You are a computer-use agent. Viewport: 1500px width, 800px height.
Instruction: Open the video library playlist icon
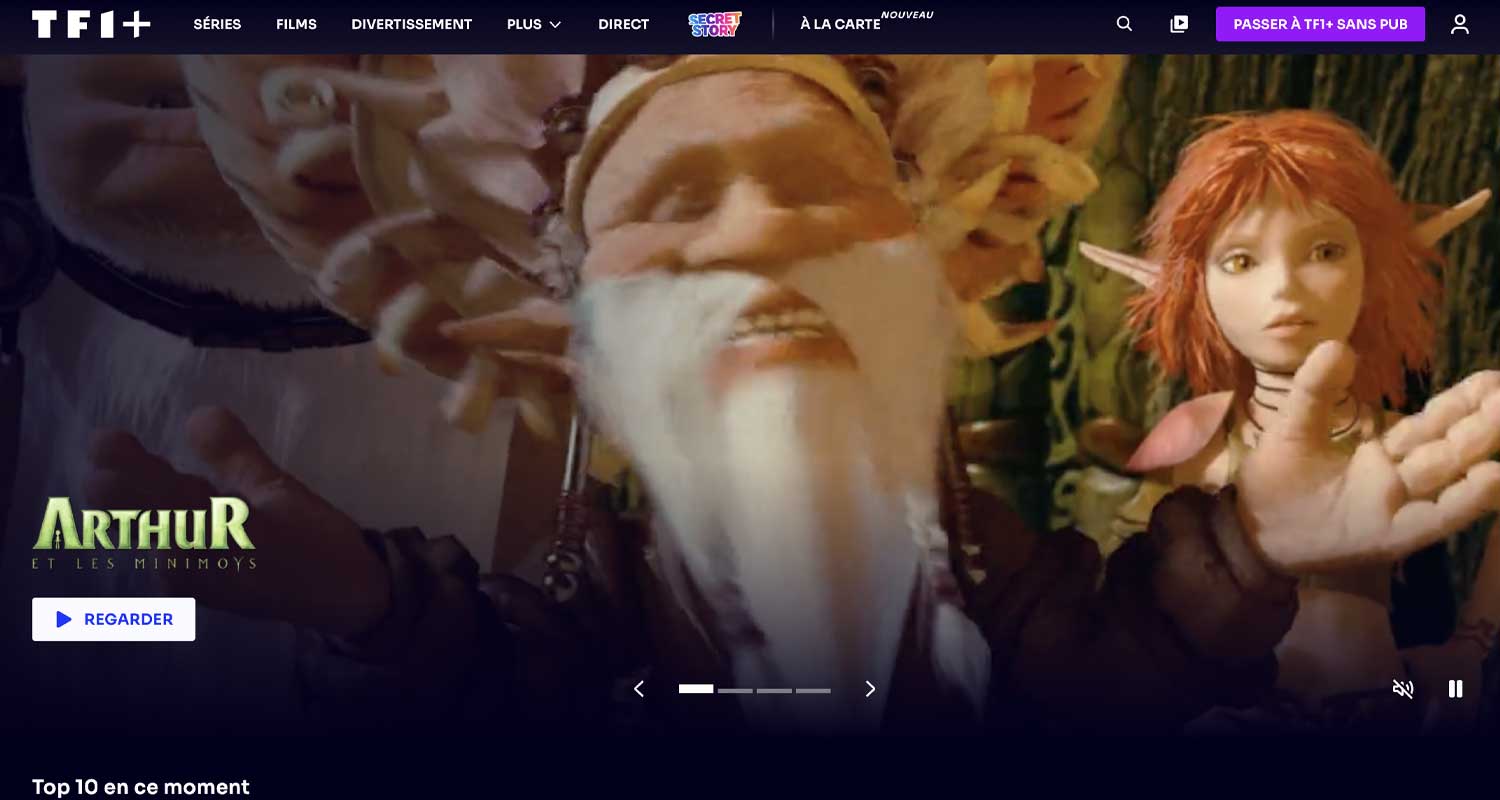(x=1179, y=24)
